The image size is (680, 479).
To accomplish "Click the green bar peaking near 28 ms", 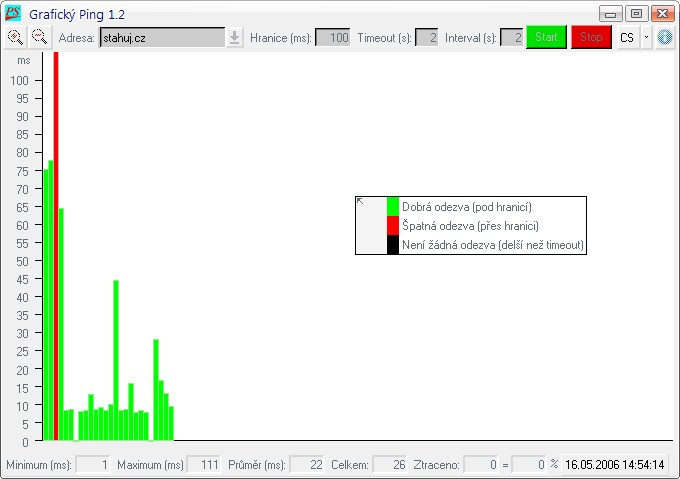I will [x=156, y=390].
